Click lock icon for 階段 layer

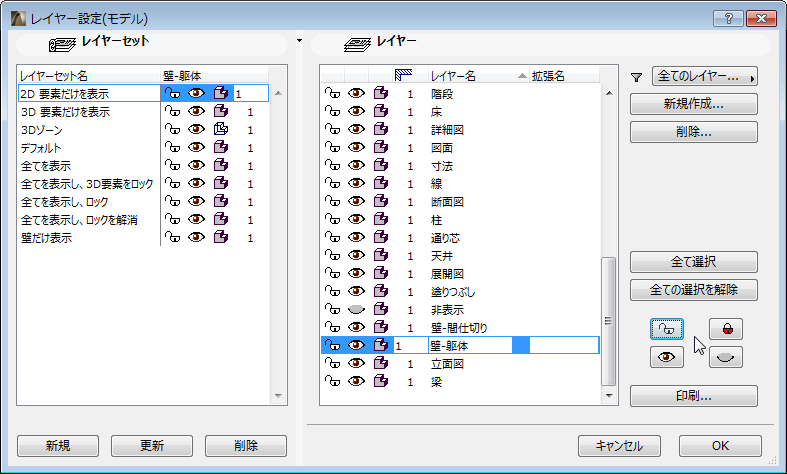click(332, 93)
